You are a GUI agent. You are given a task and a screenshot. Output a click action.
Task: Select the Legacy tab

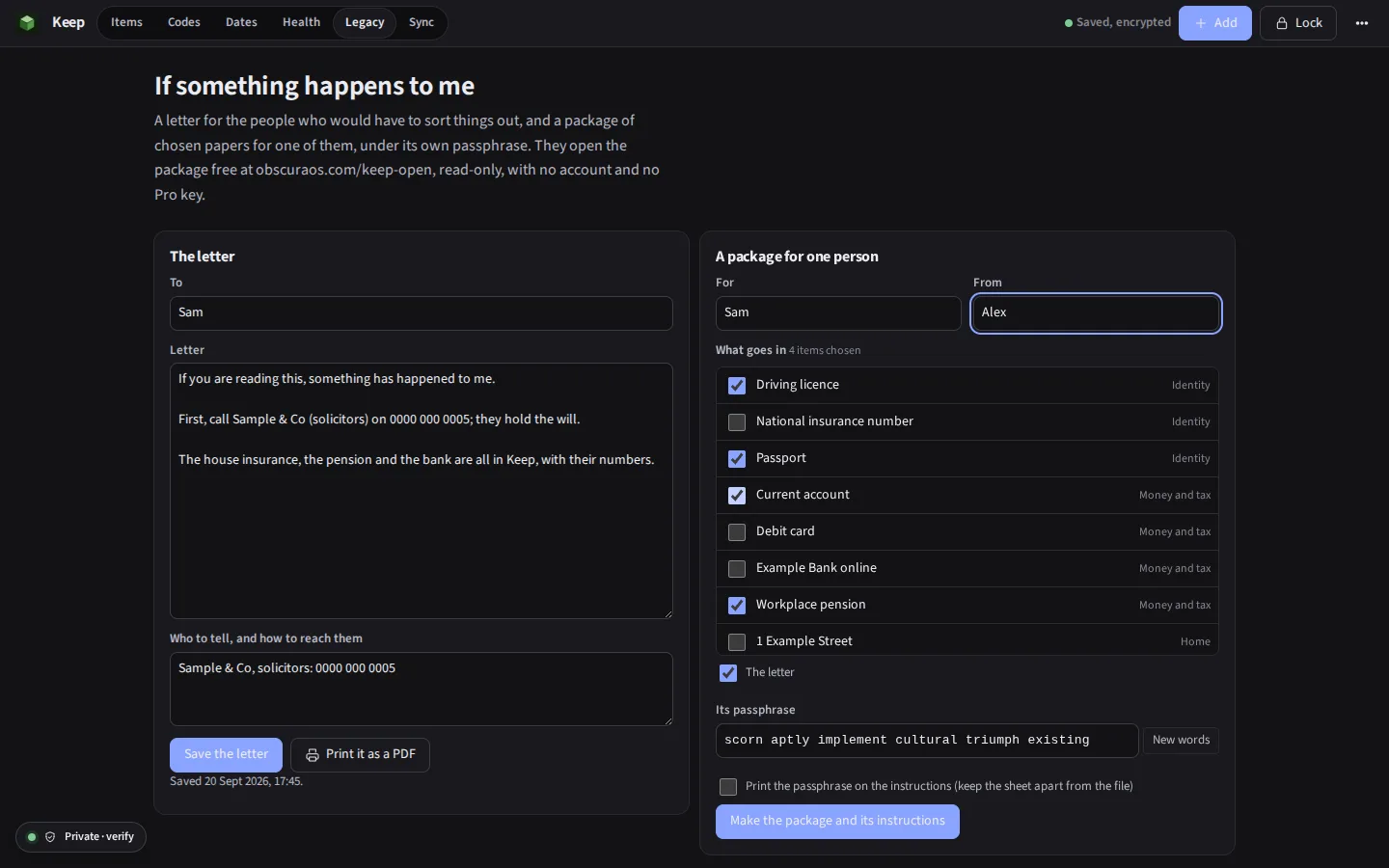365,22
